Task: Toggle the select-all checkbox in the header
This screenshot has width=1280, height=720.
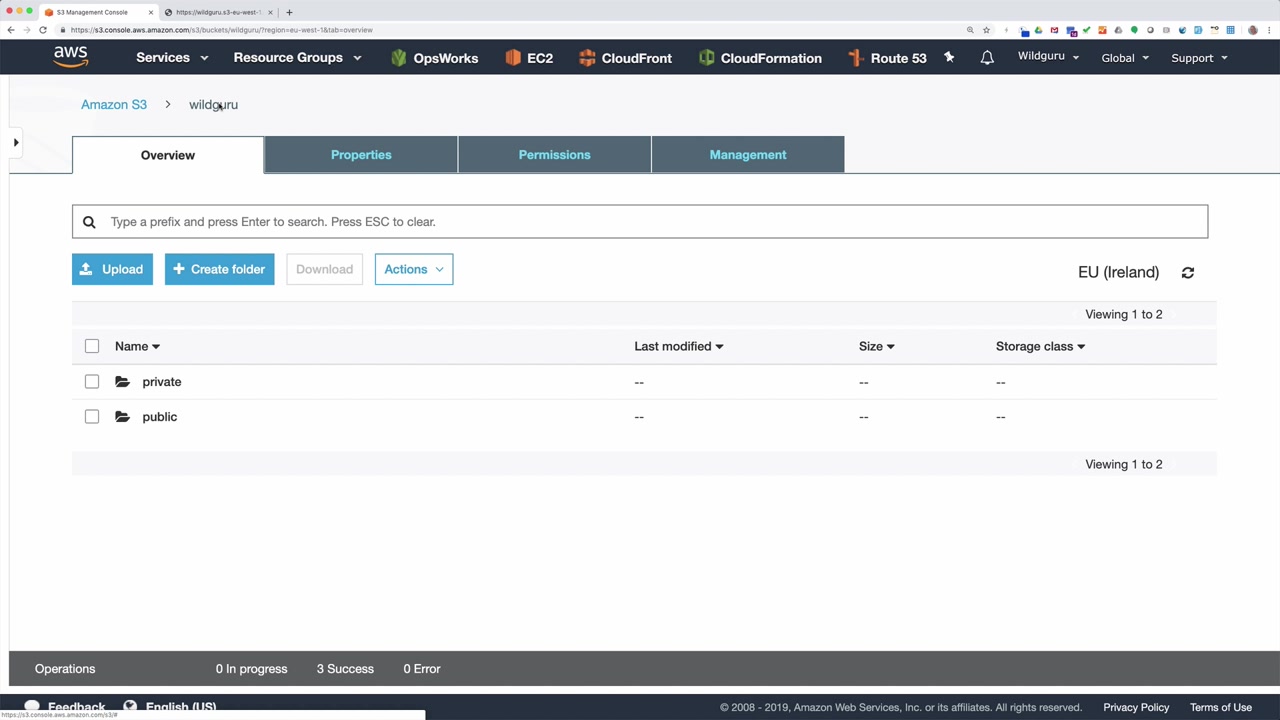Action: pos(92,346)
